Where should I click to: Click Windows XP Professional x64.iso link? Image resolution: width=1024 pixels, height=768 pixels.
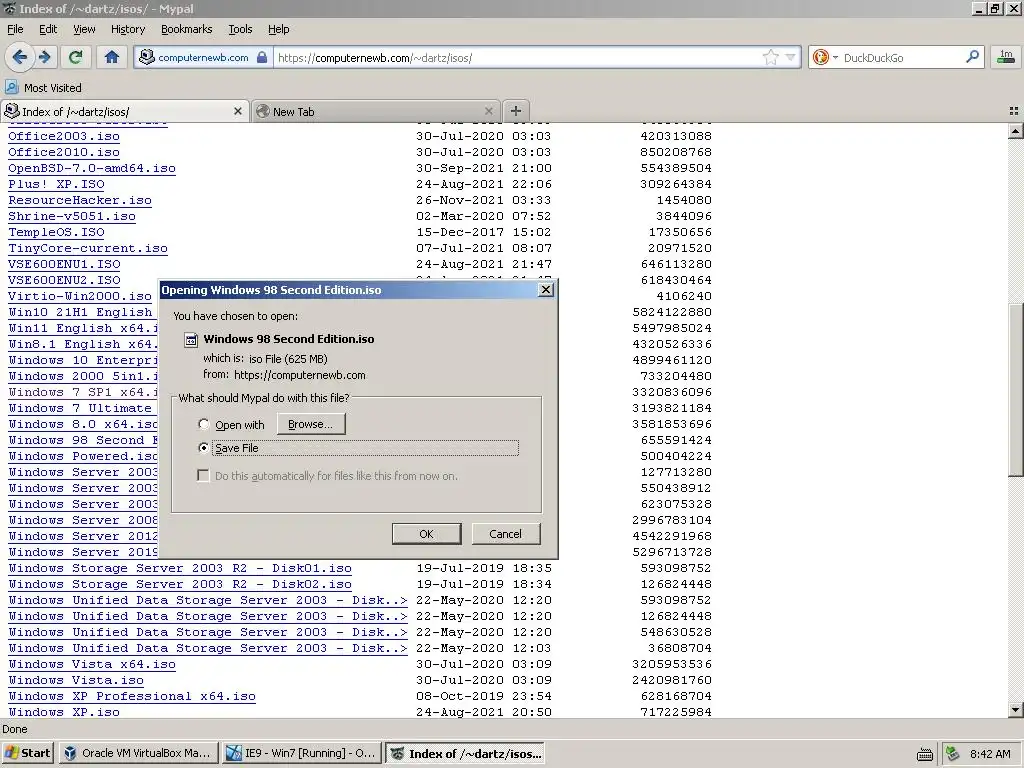[132, 696]
